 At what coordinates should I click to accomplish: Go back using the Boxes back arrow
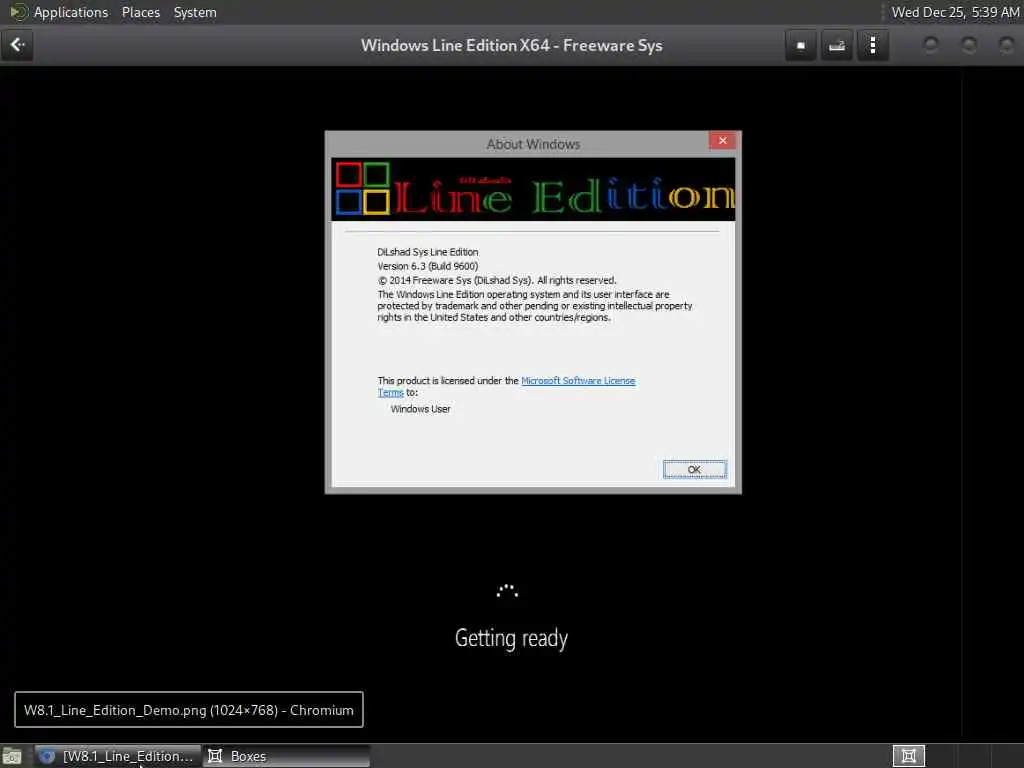(x=17, y=45)
